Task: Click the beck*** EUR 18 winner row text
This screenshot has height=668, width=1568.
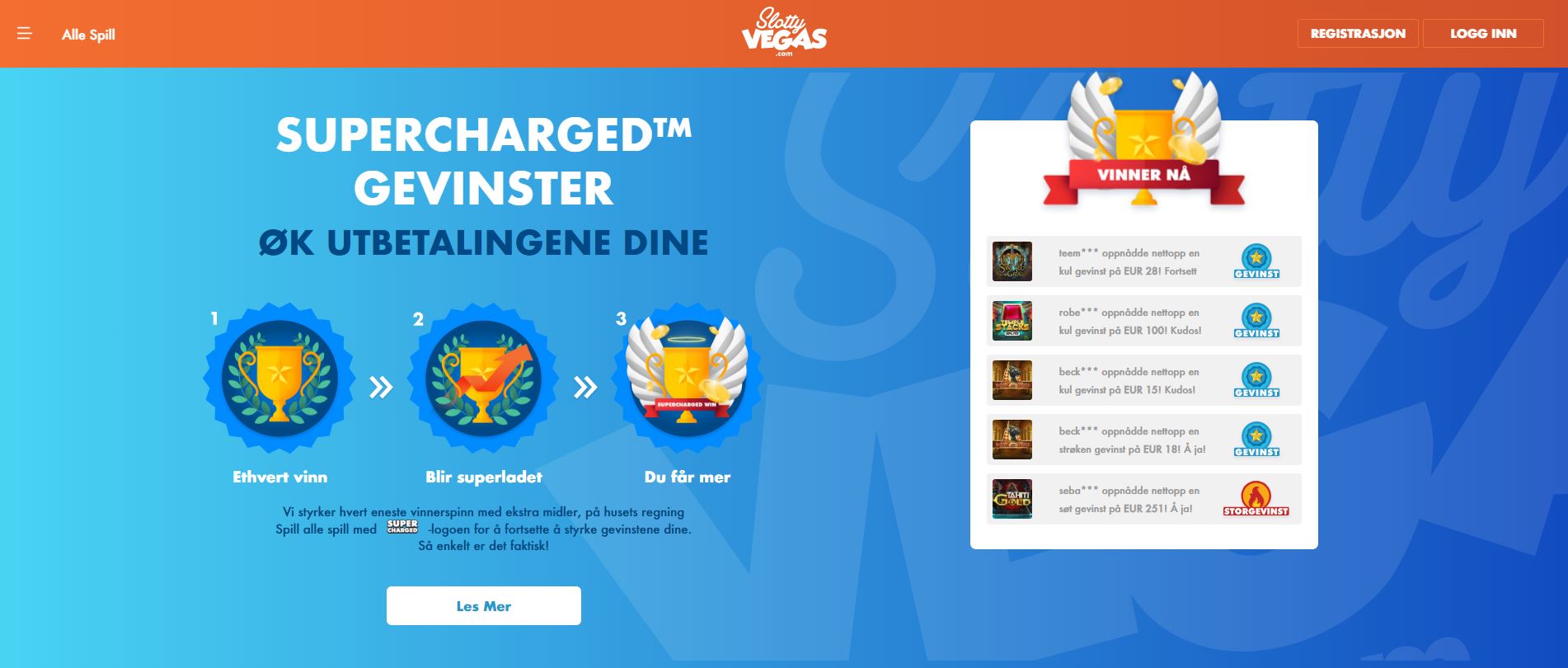Action: [1132, 440]
